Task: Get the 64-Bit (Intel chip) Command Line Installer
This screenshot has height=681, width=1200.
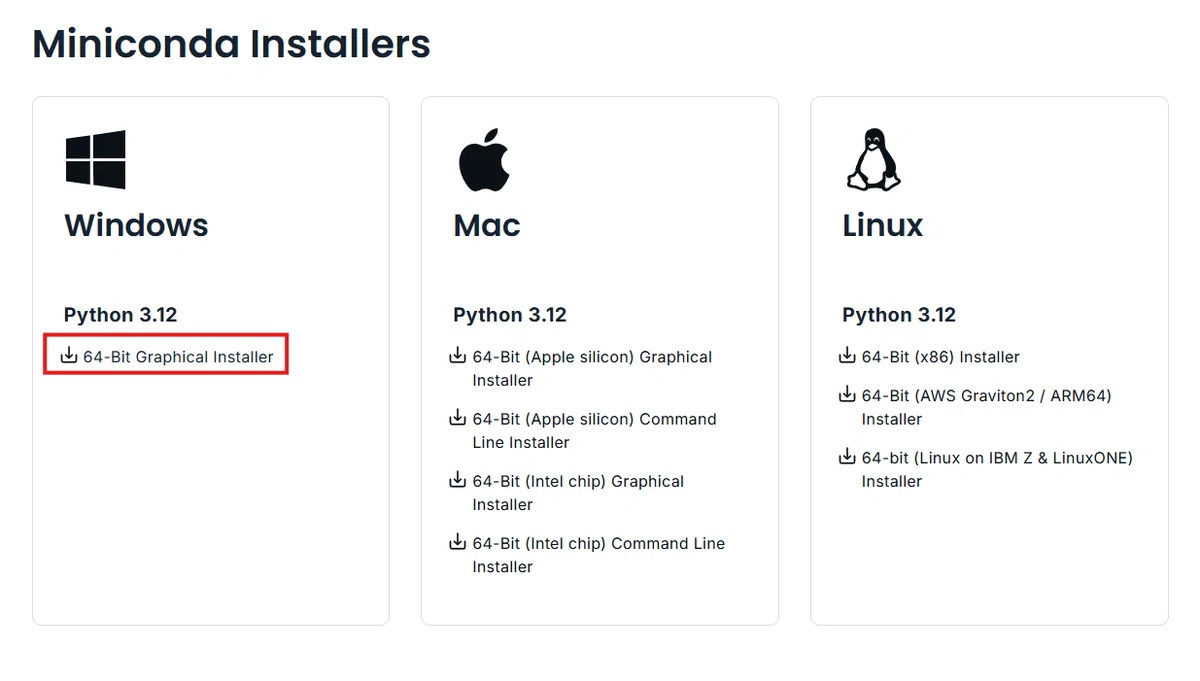Action: [598, 555]
